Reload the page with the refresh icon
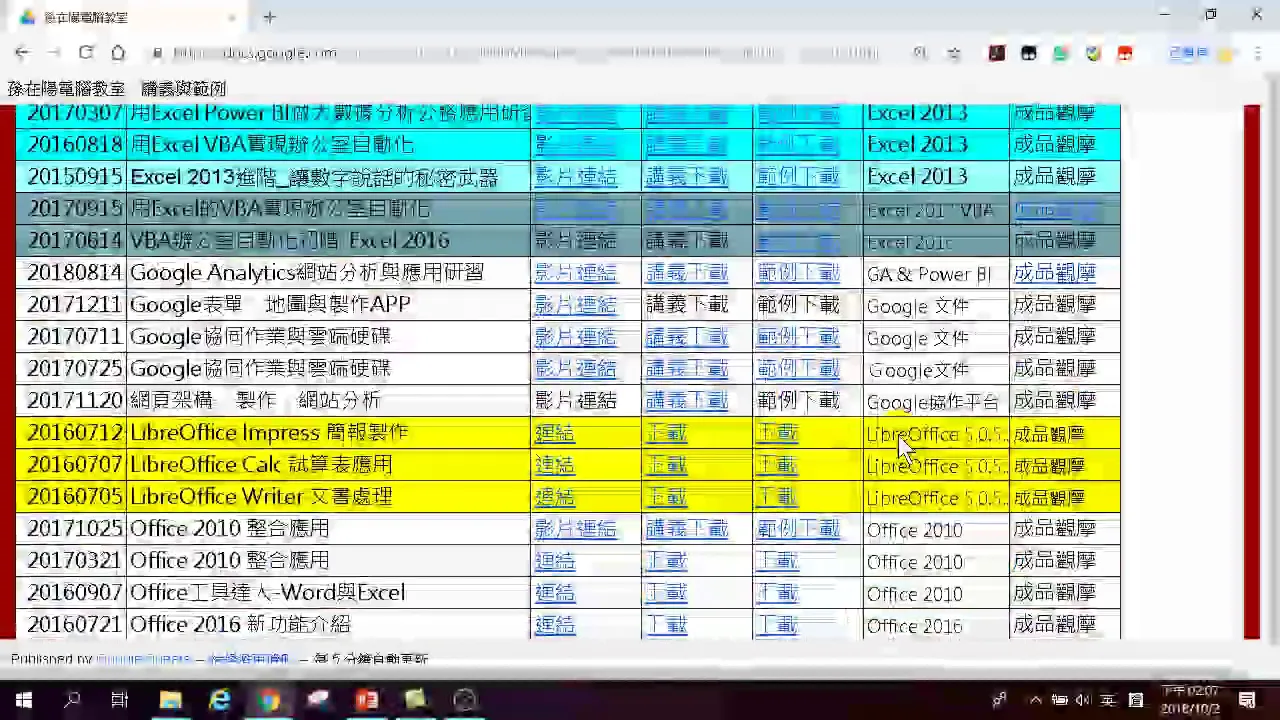The width and height of the screenshot is (1280, 720). tap(86, 53)
